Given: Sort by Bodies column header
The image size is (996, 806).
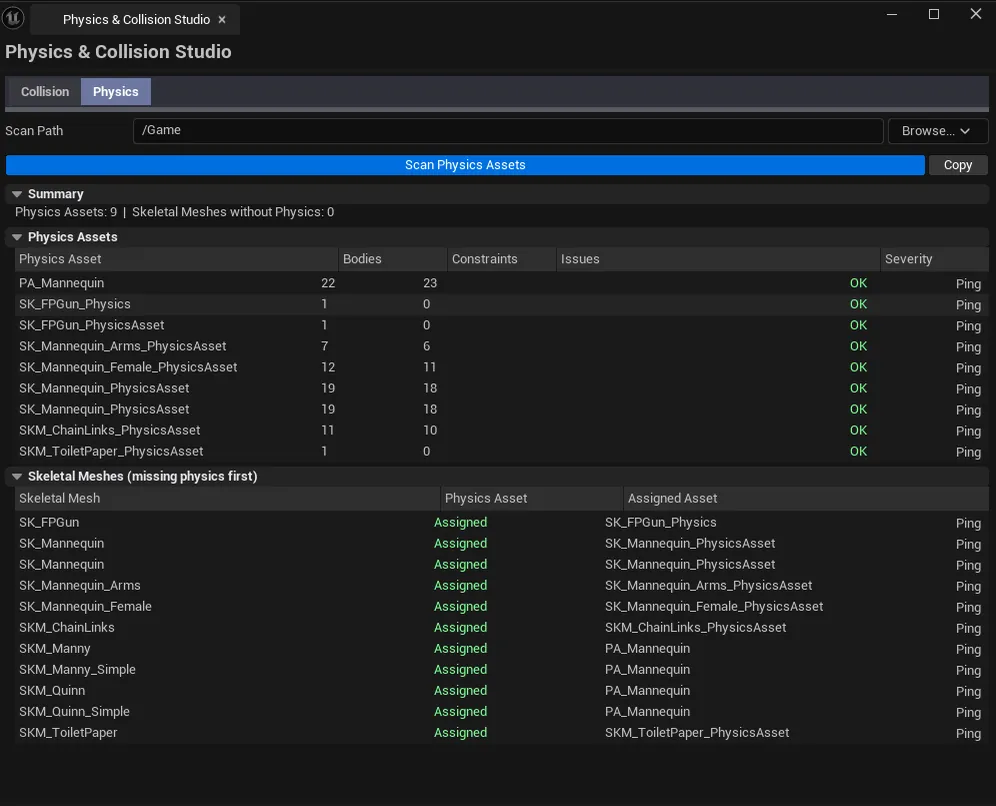Looking at the screenshot, I should [x=393, y=259].
